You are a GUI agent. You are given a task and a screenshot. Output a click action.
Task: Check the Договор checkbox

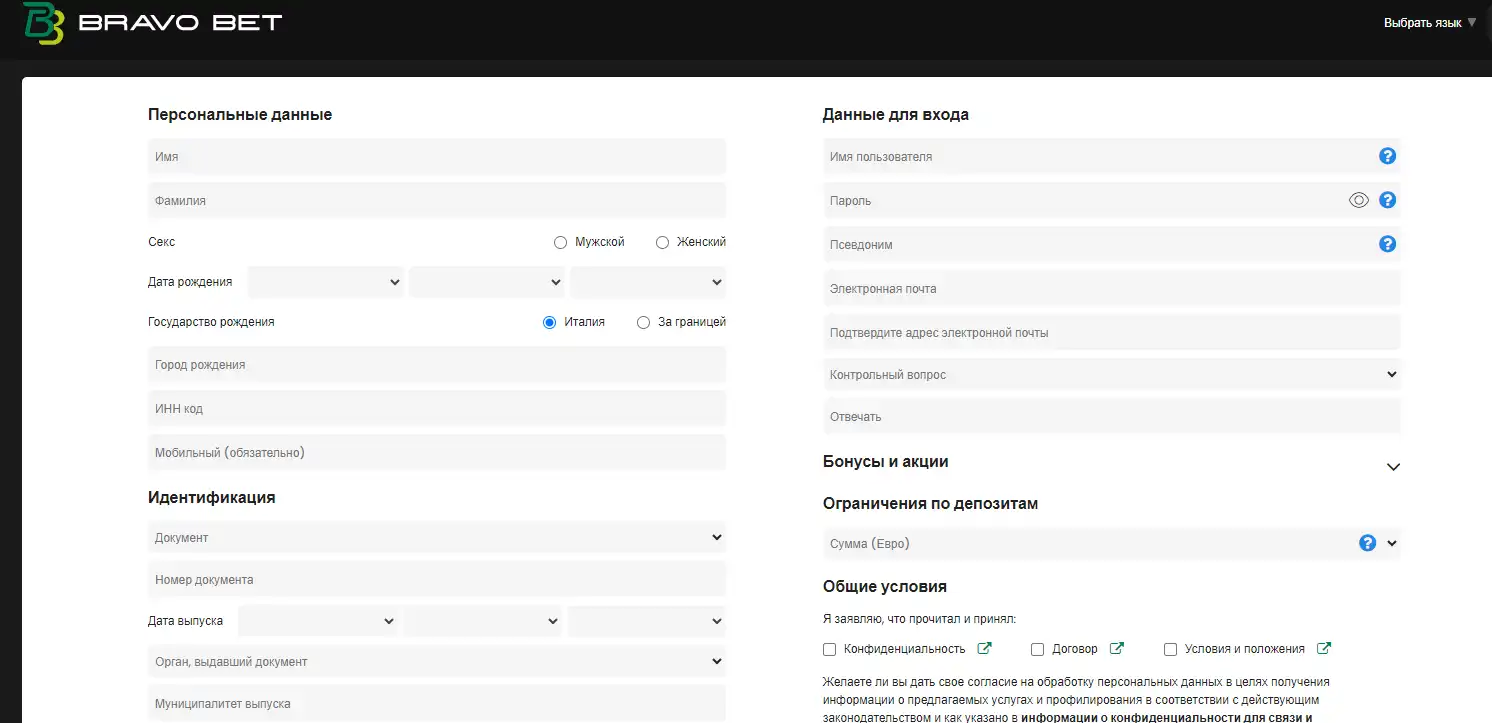pos(1037,649)
